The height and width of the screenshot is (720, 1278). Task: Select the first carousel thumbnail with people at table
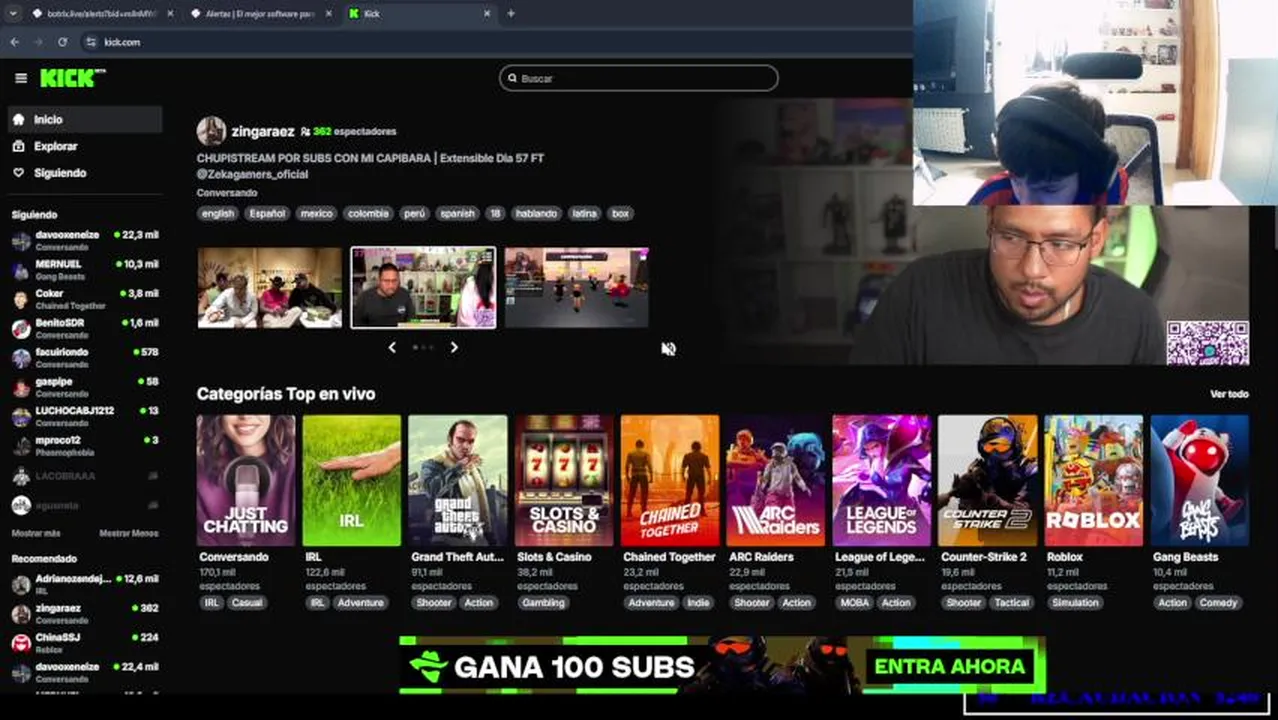point(270,288)
